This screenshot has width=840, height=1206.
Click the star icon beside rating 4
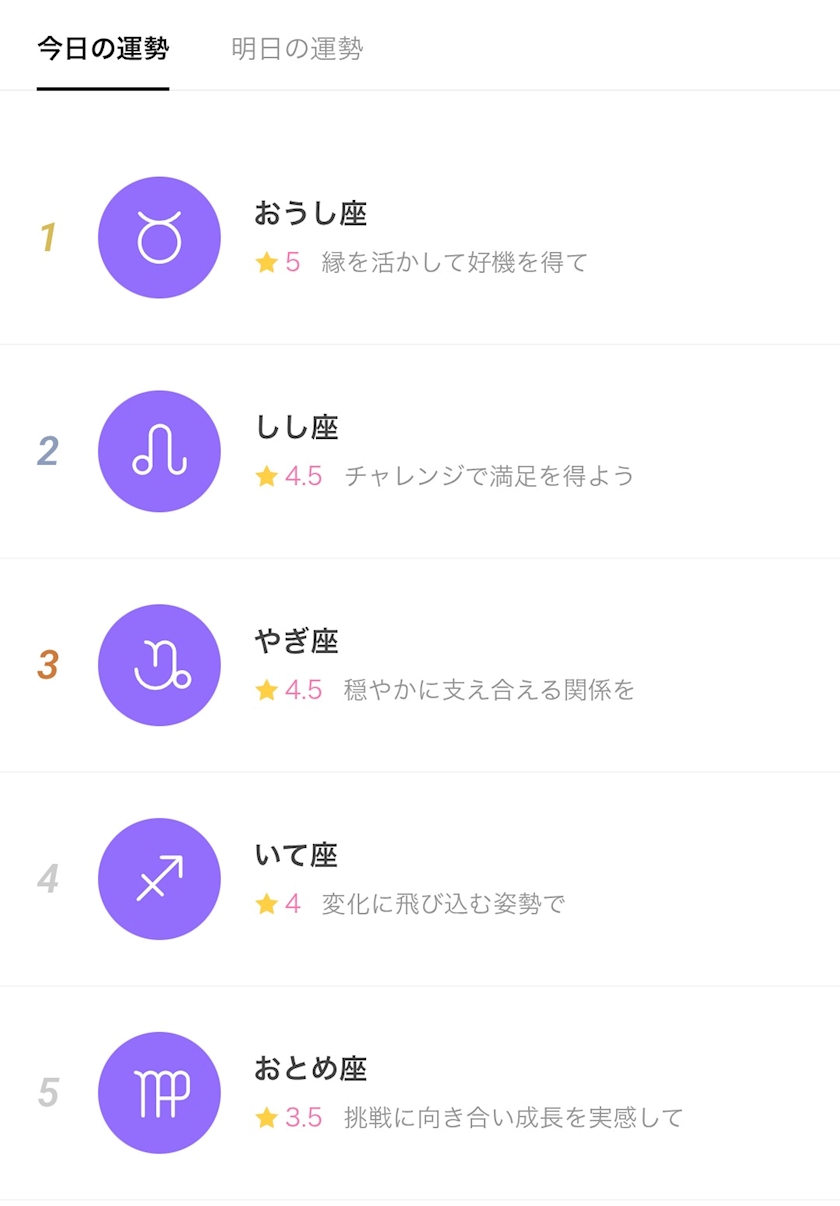pyautogui.click(x=266, y=904)
